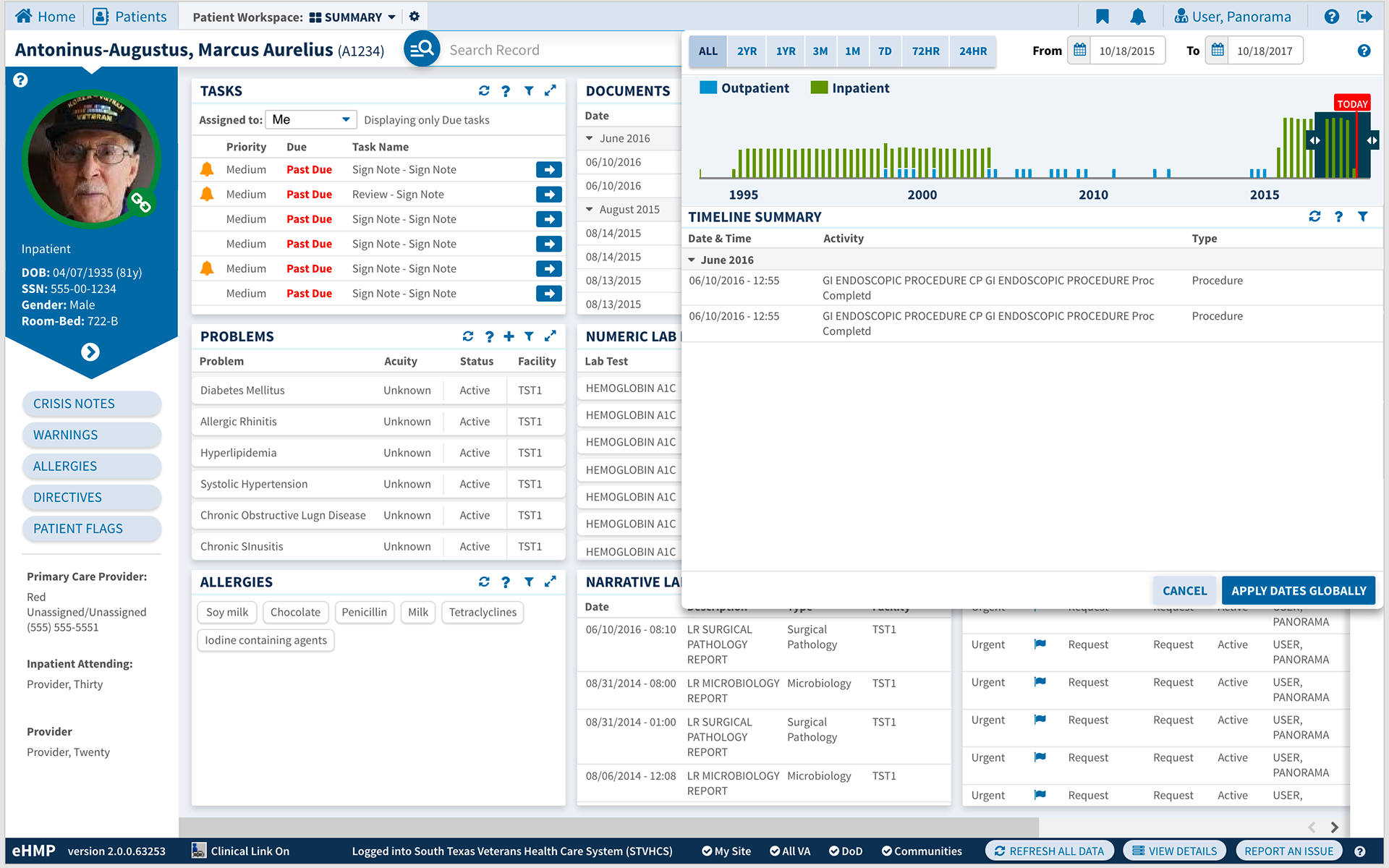Refresh the Tasks panel

click(x=484, y=91)
